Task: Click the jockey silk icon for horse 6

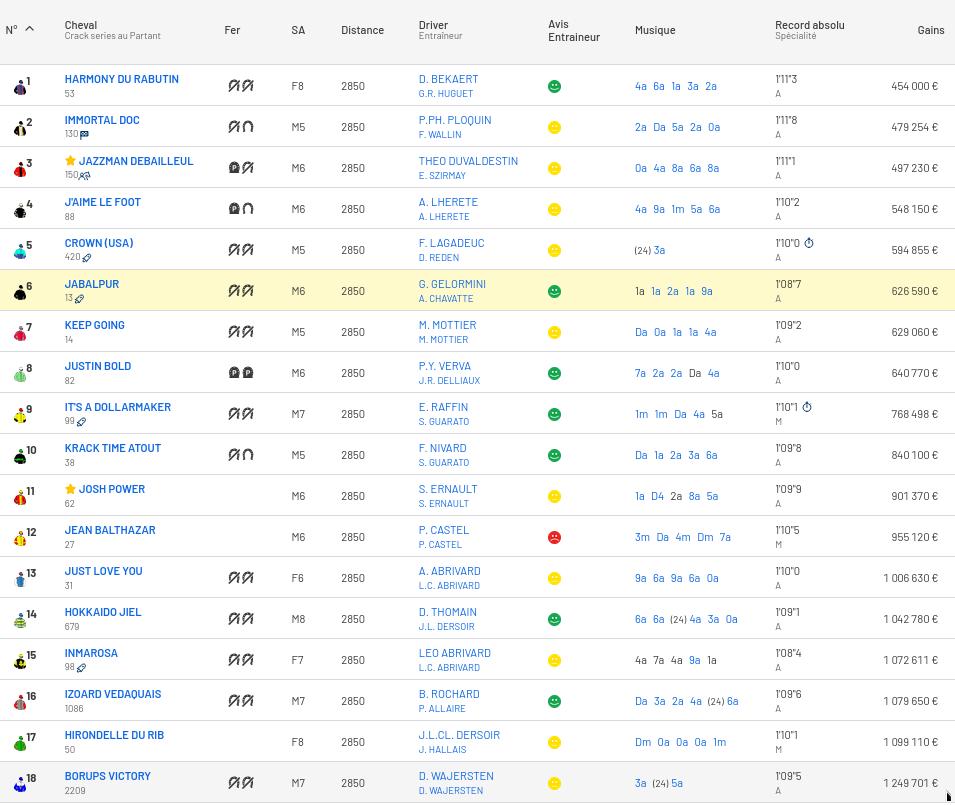Action: pos(20,292)
